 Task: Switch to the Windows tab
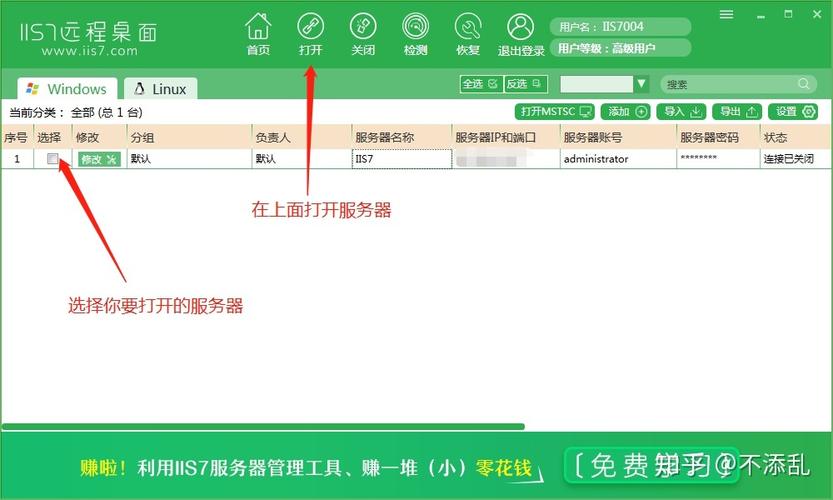[67, 89]
